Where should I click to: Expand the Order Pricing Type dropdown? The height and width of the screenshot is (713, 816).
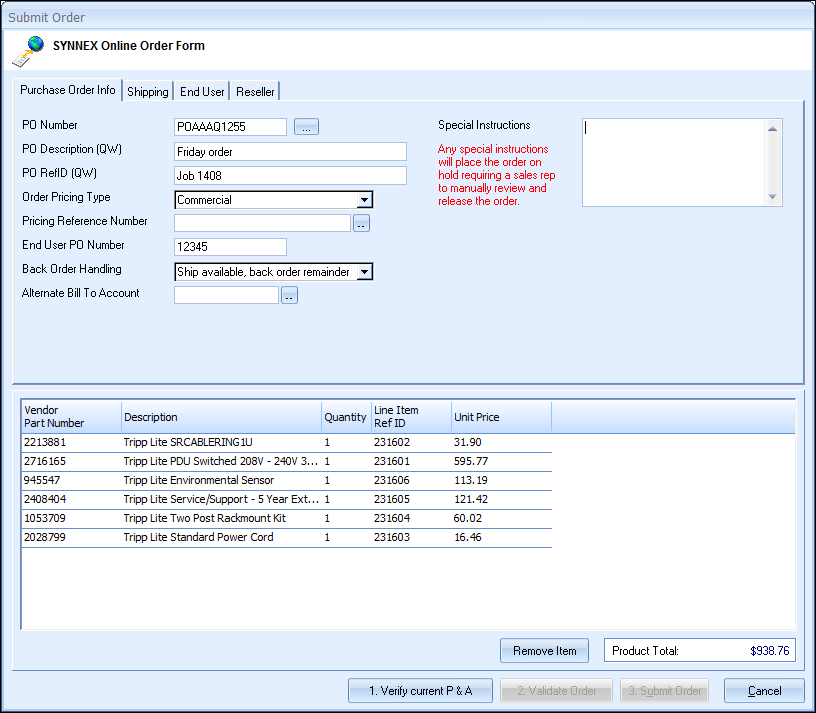point(365,200)
